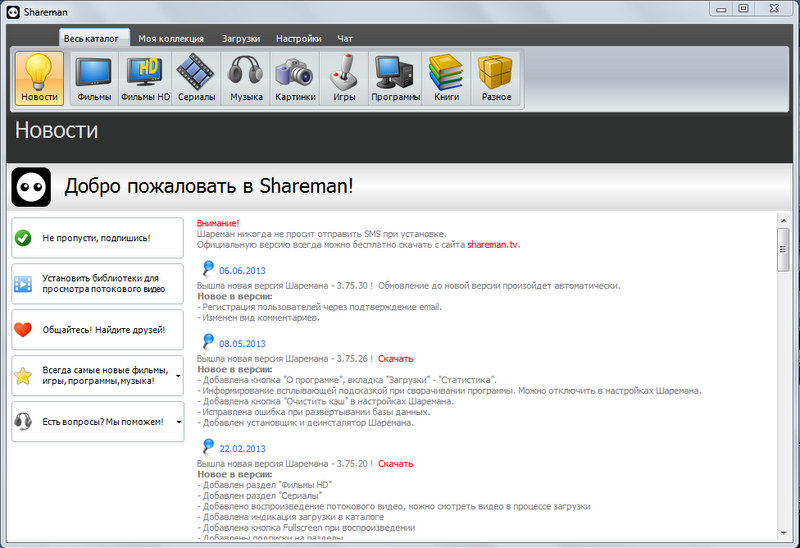Image resolution: width=800 pixels, height=548 pixels.
Task: Open the Игры joystick category
Action: point(344,78)
